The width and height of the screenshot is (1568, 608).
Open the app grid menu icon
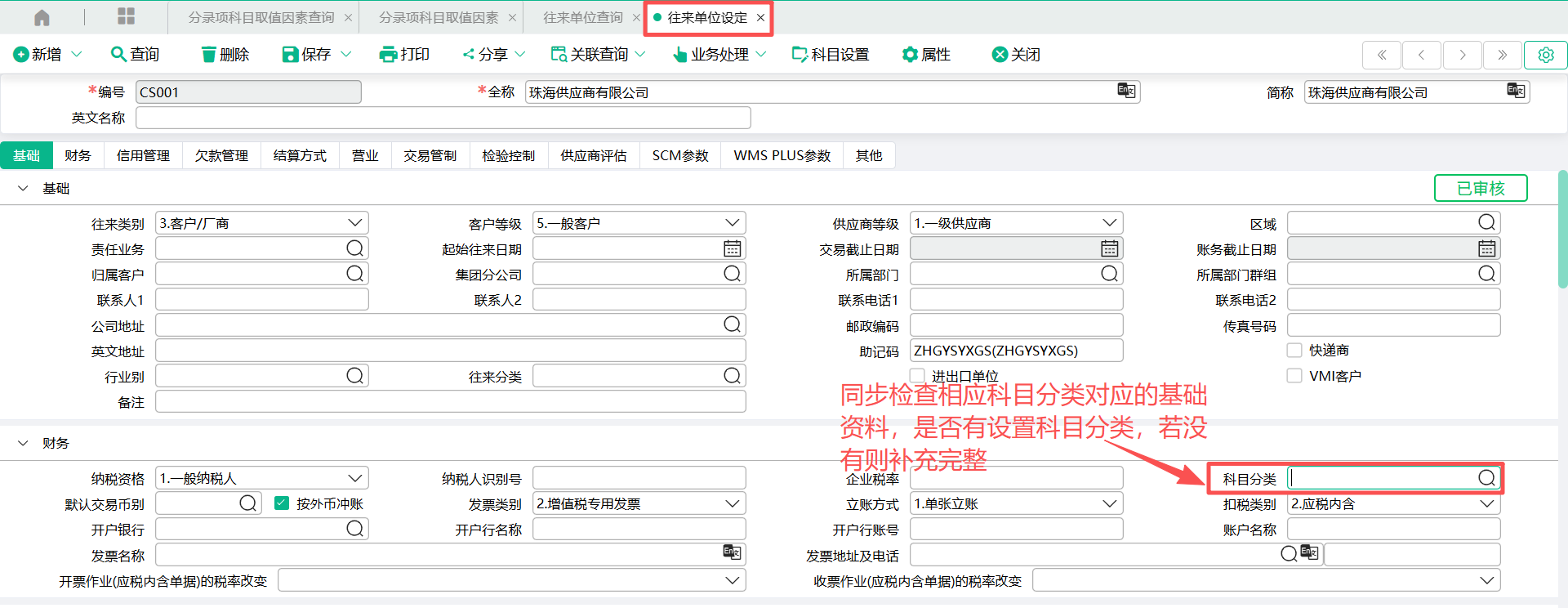[126, 16]
